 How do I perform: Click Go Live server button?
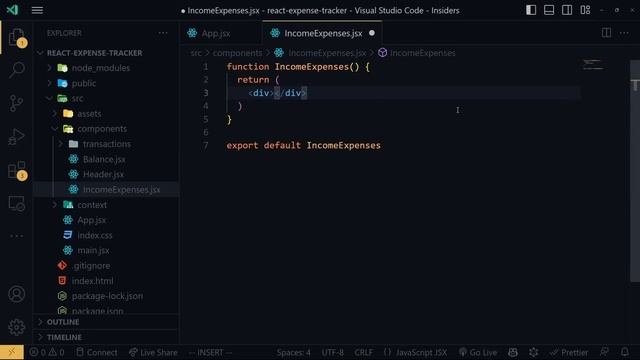tap(478, 352)
